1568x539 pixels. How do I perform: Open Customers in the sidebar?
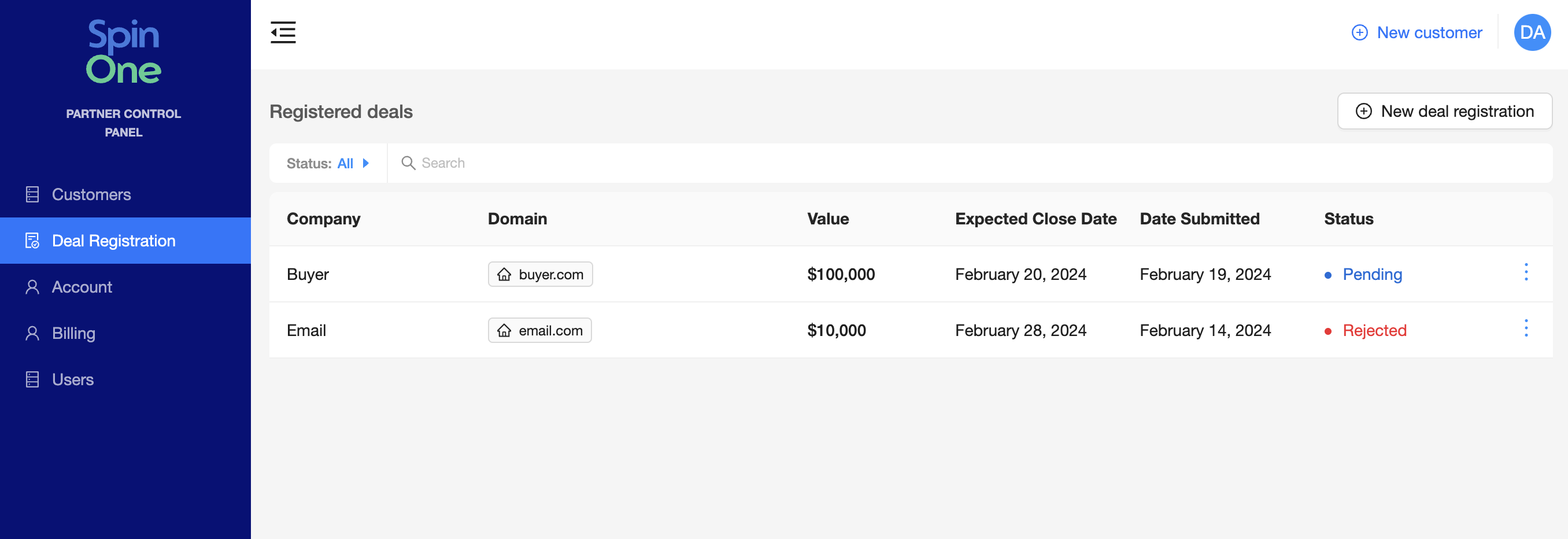click(91, 194)
